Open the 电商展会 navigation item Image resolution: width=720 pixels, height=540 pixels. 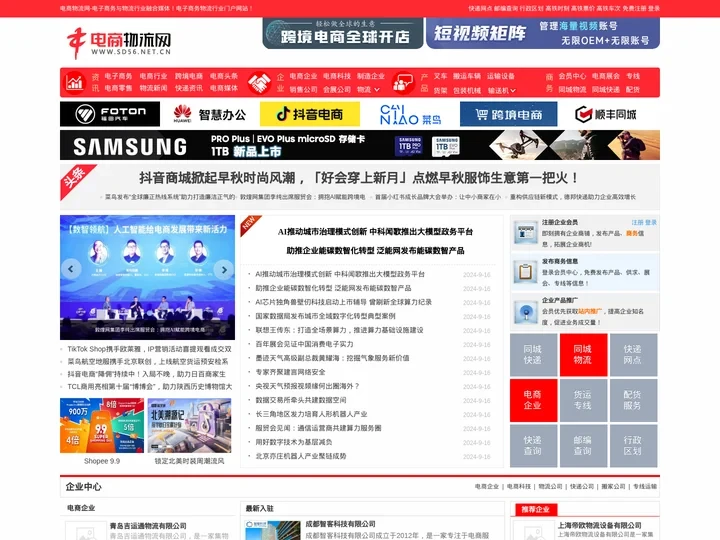pos(606,76)
